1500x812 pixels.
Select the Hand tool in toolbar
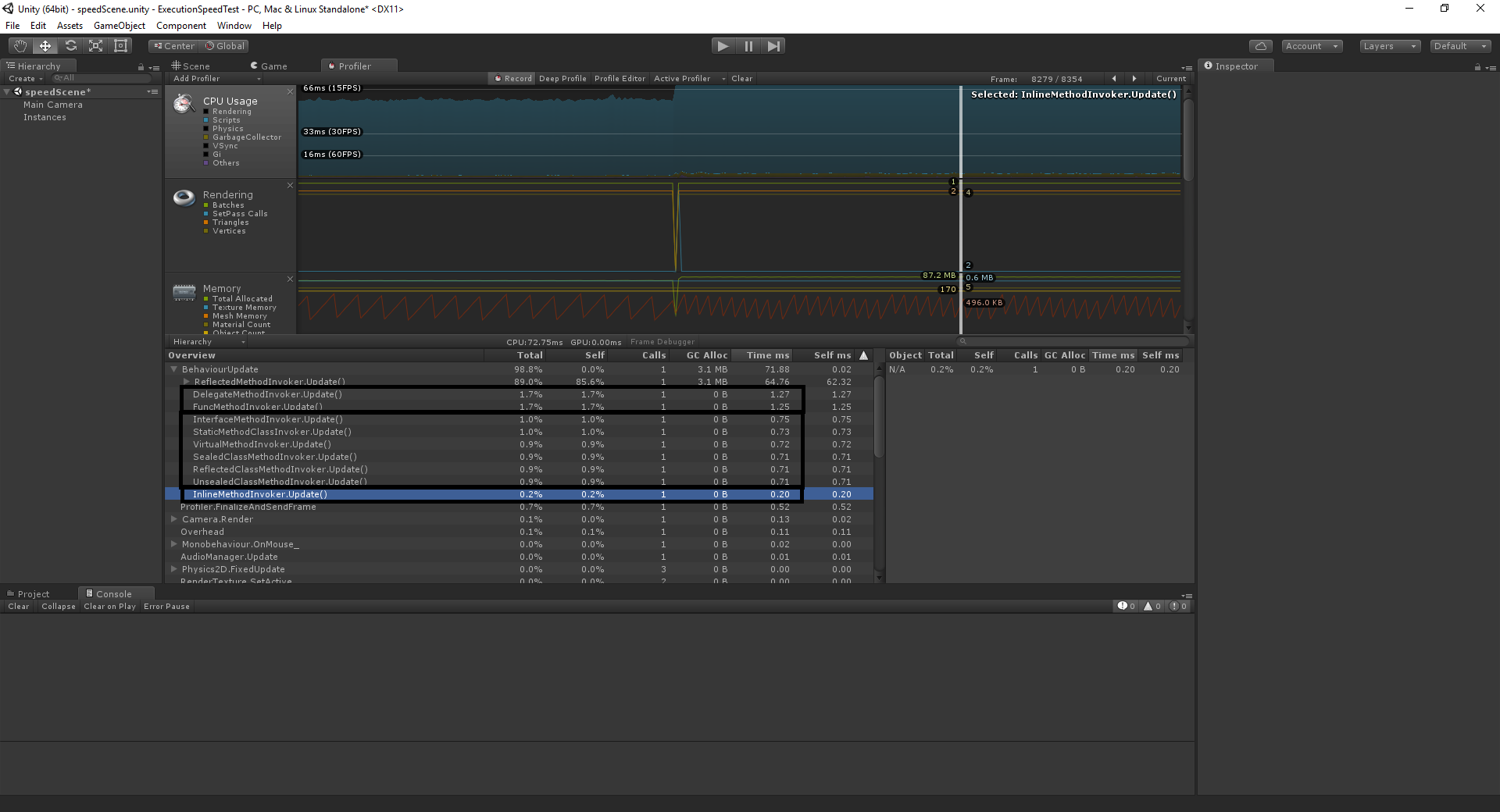coord(20,46)
